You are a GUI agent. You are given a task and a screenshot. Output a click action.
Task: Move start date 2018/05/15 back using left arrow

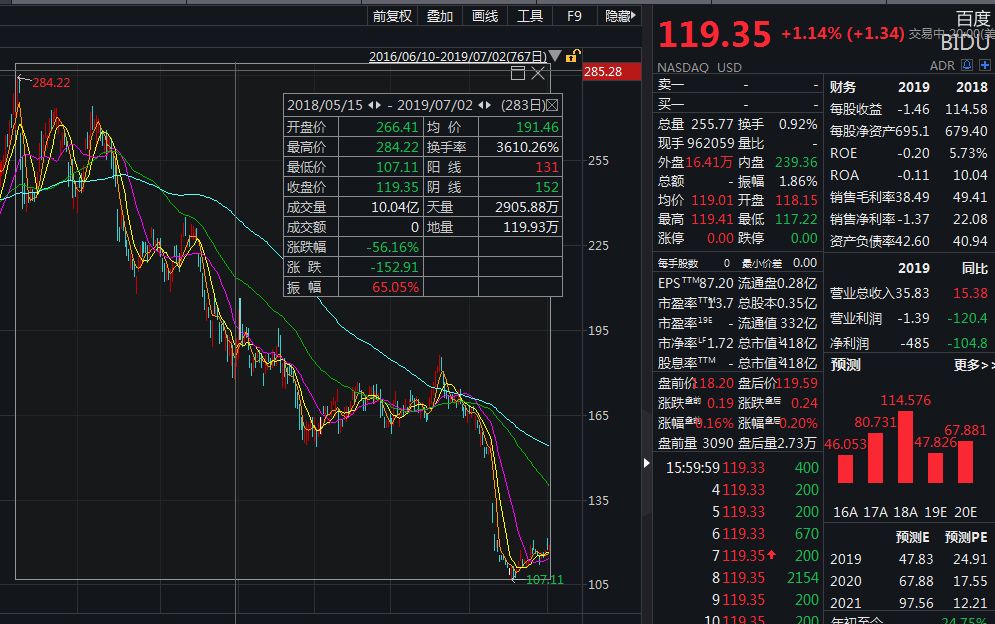coord(371,105)
